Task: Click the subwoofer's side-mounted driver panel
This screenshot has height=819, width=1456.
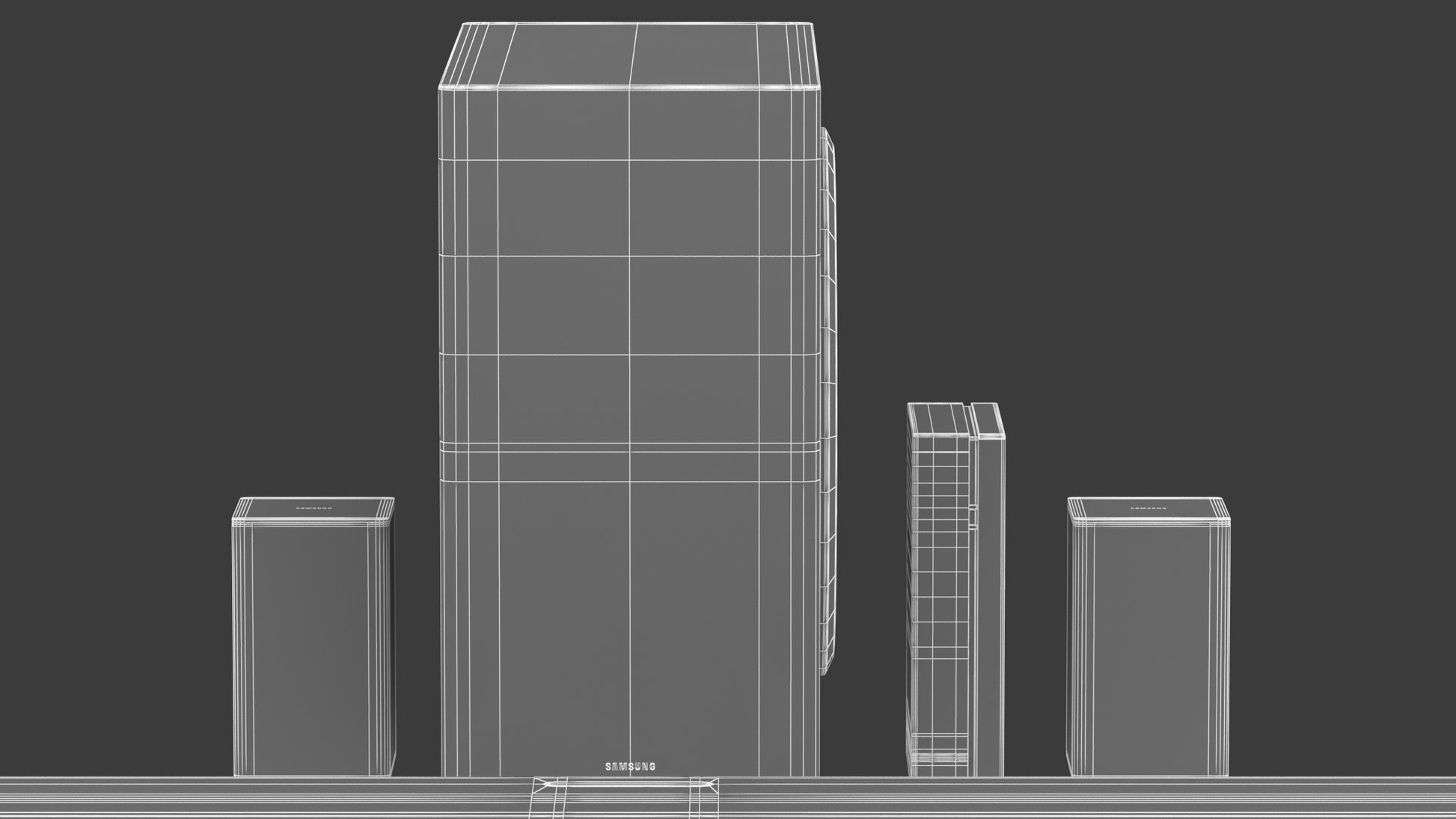Action: [x=828, y=404]
